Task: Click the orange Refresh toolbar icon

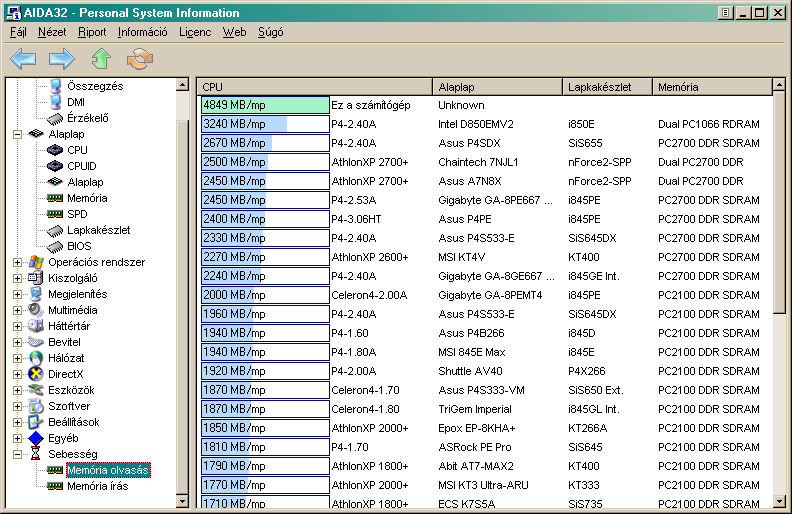Action: pyautogui.click(x=140, y=59)
